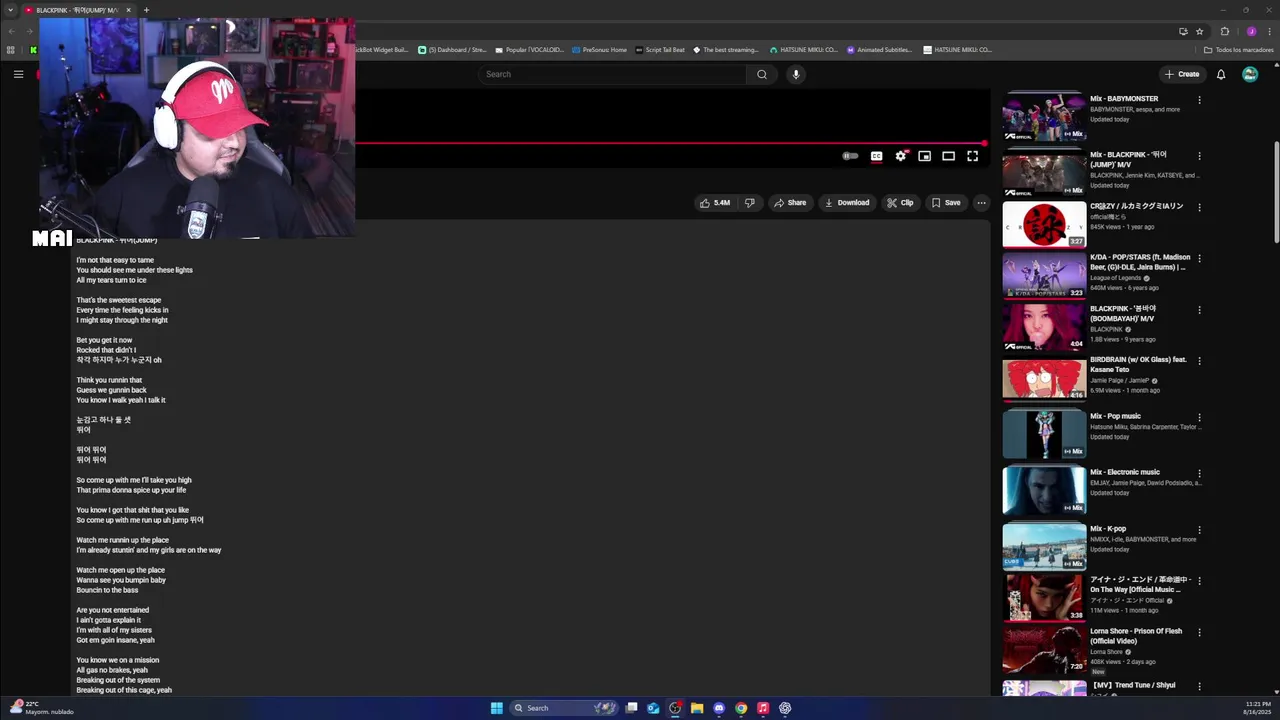
Task: Toggle the autoplay switch in player
Action: coord(850,156)
